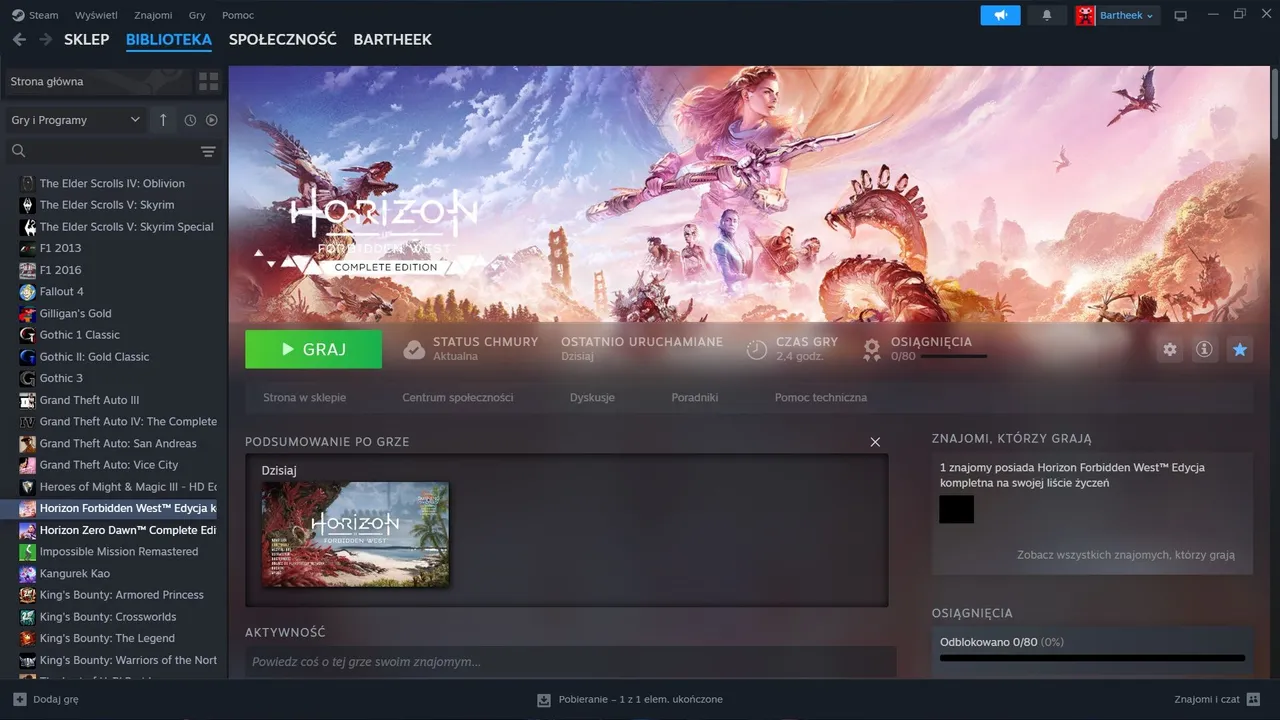The height and width of the screenshot is (720, 1280).
Task: Select the BIBLIOTEKA tab
Action: pyautogui.click(x=169, y=39)
